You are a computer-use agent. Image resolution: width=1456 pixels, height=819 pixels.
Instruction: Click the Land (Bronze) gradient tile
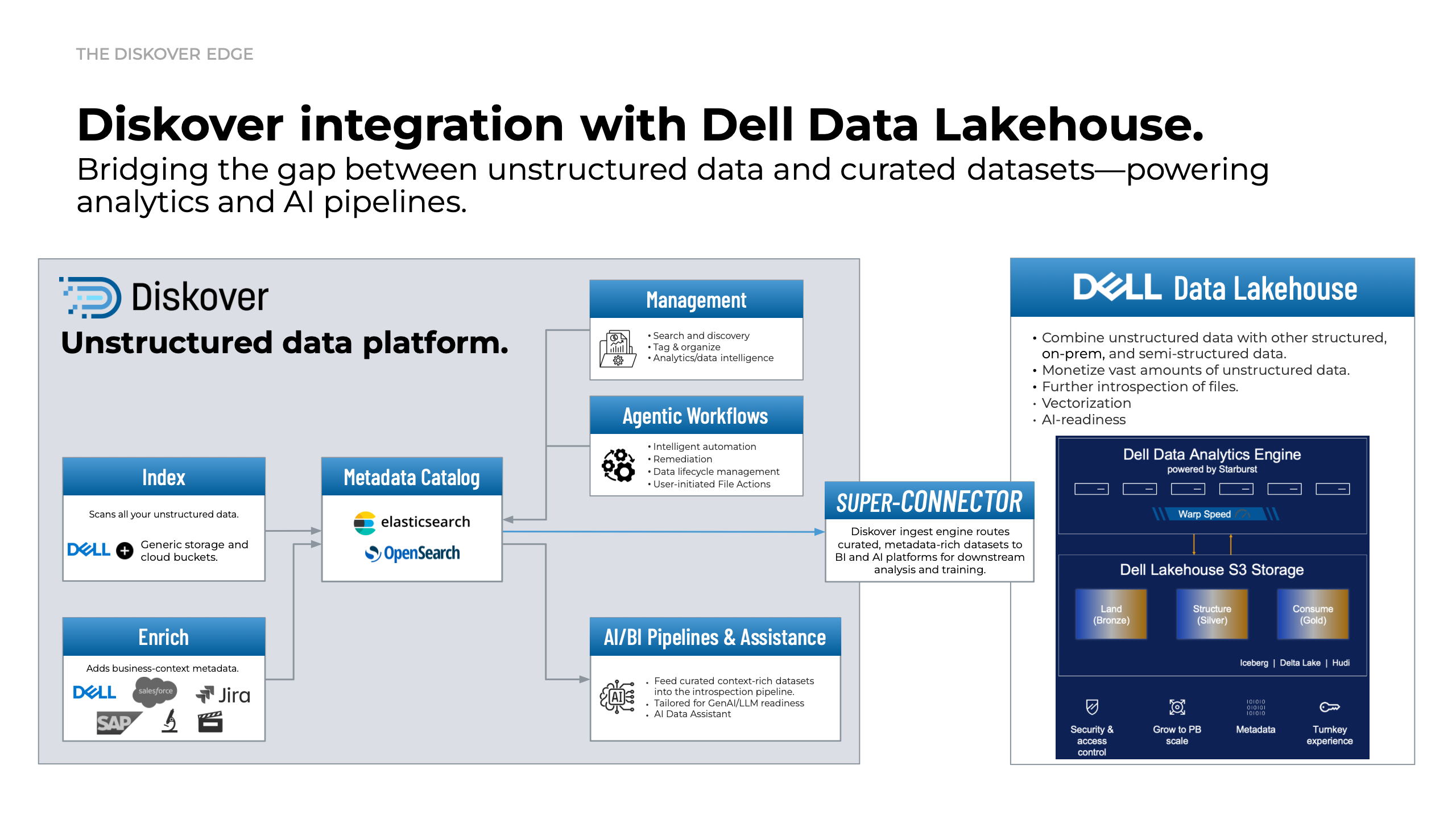coord(1111,614)
